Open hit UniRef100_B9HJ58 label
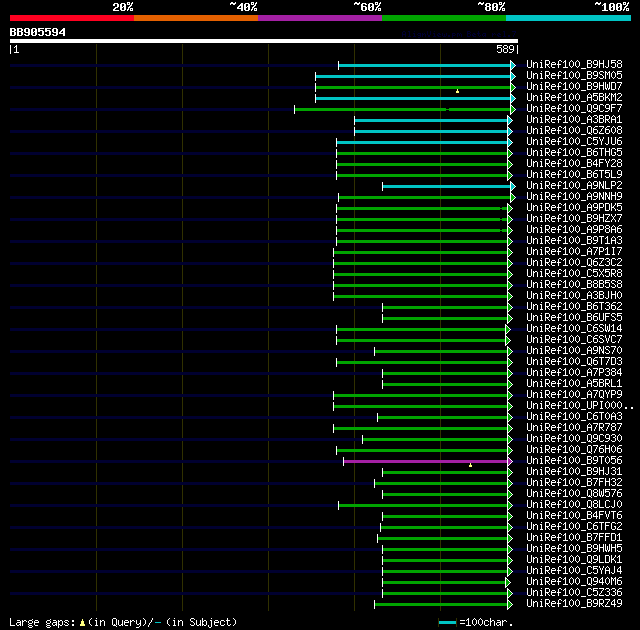The height and width of the screenshot is (630, 640). pos(574,64)
